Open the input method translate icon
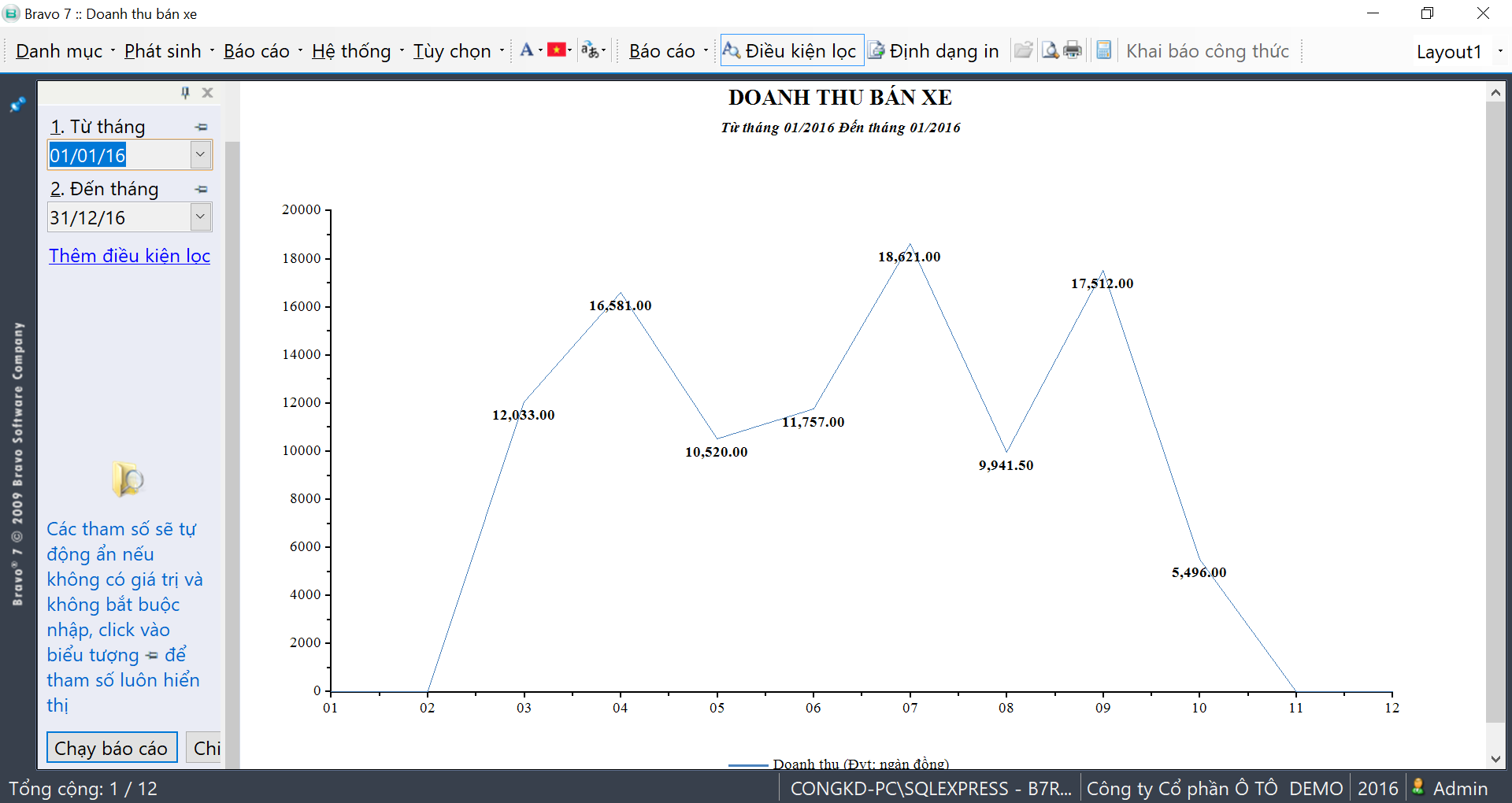Screen dimensions: 1512x803 click(x=589, y=50)
